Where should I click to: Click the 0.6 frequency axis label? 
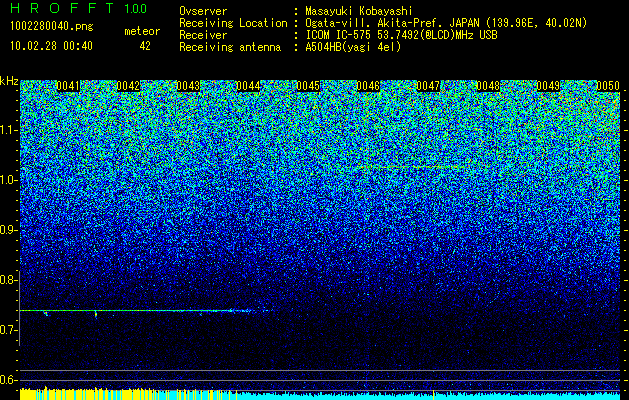[8, 380]
